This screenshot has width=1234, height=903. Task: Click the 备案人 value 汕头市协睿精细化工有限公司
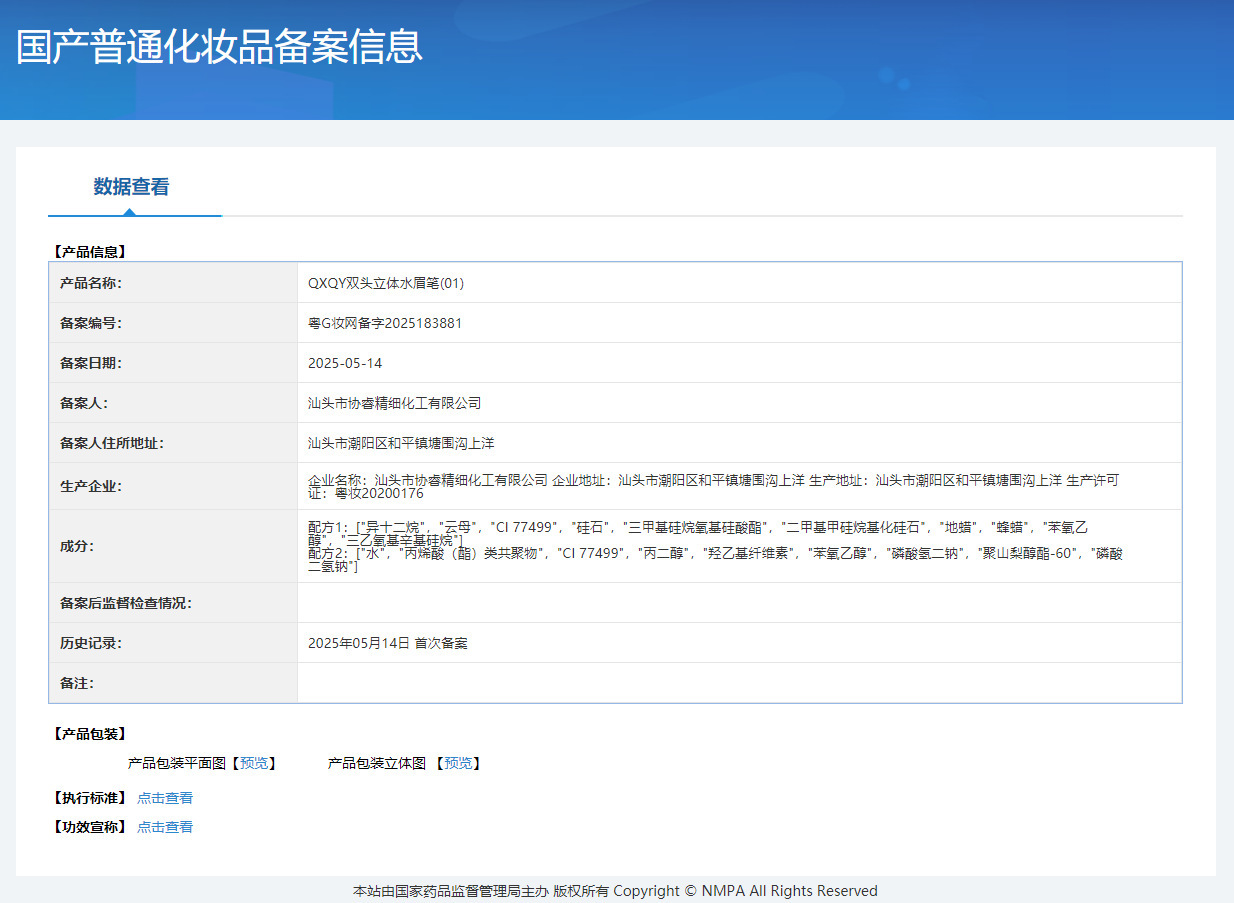(x=395, y=403)
